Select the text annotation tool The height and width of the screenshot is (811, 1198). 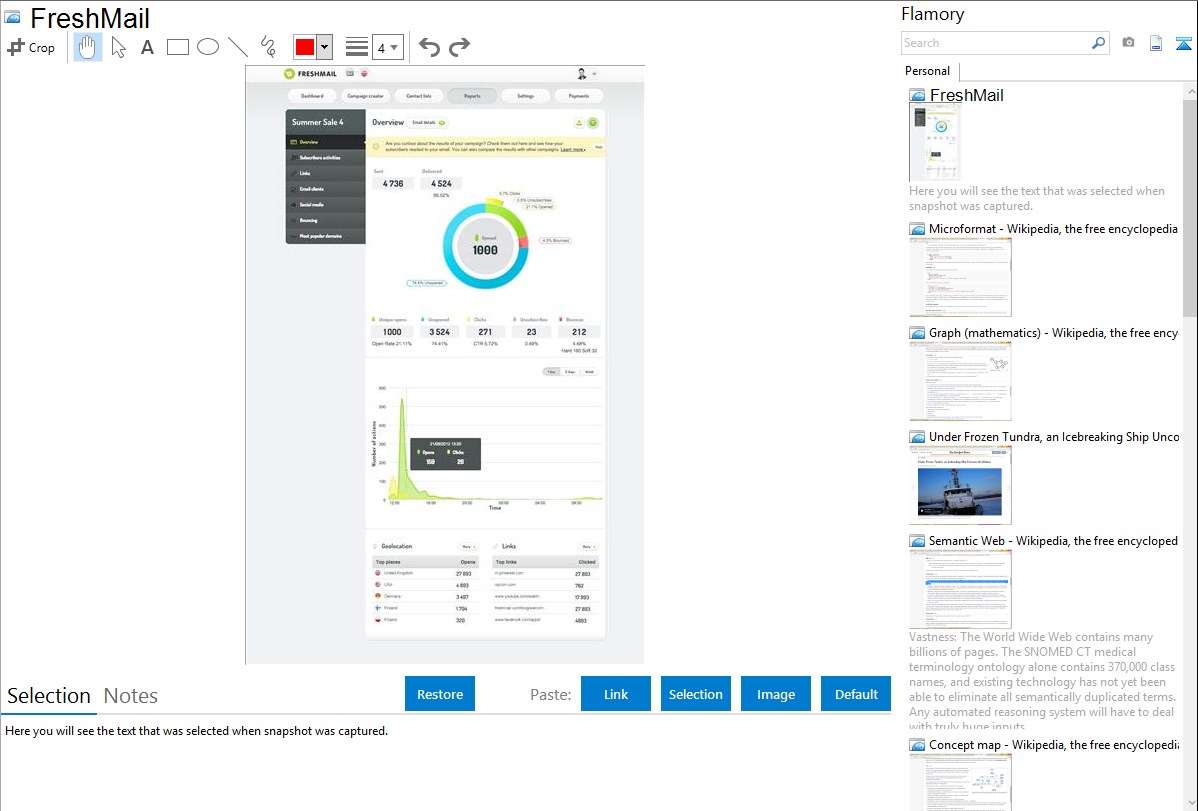pos(147,47)
